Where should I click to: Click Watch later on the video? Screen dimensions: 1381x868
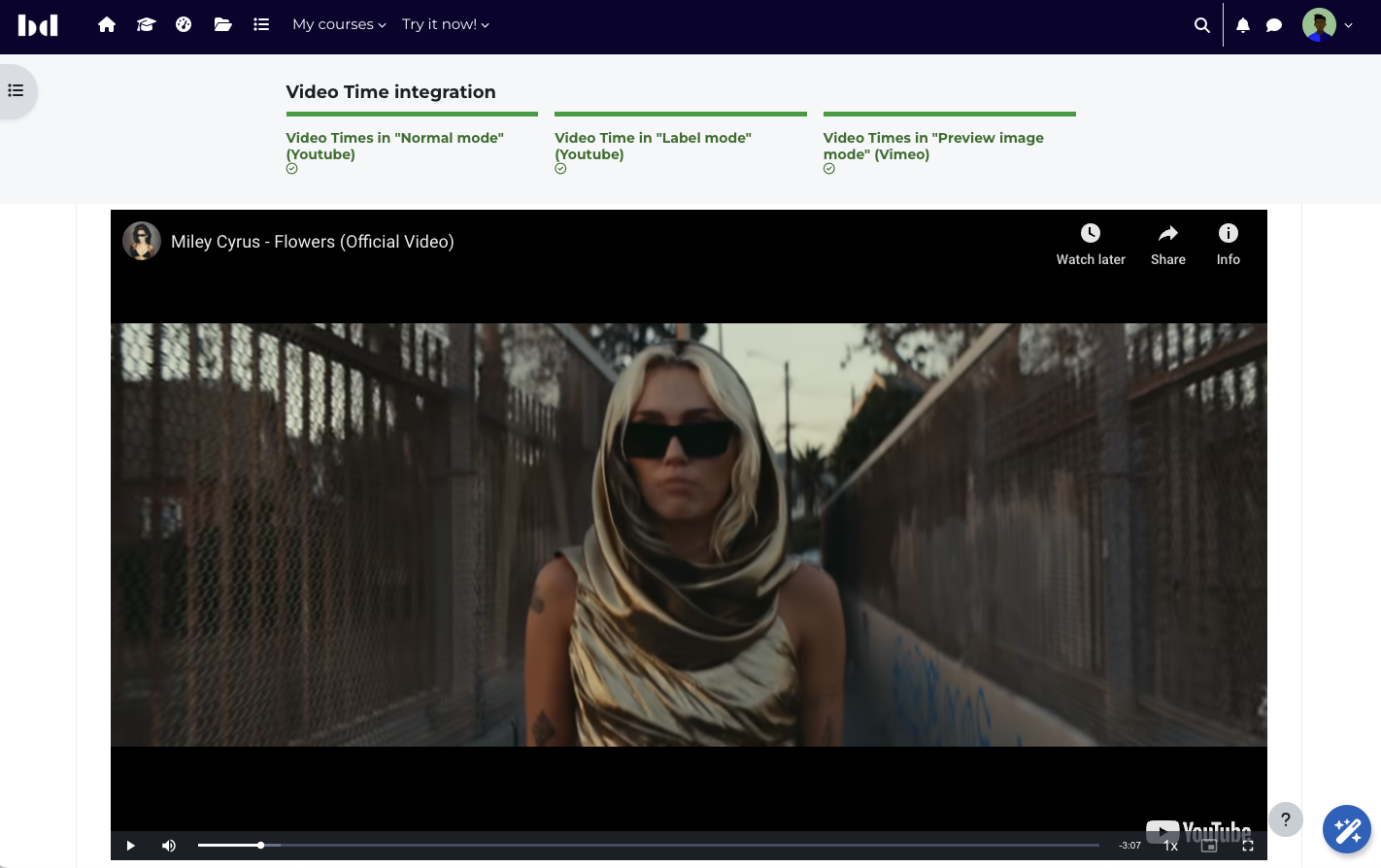point(1091,244)
